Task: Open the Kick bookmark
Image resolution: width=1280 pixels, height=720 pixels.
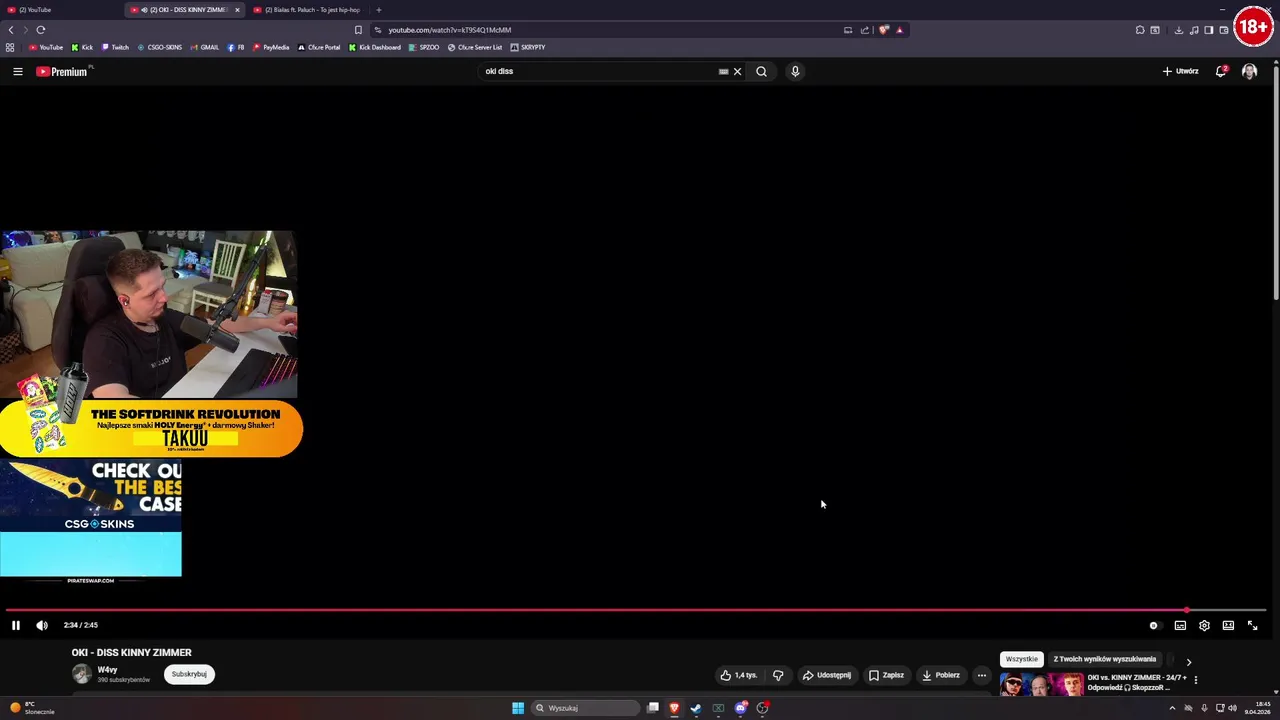Action: [82, 47]
